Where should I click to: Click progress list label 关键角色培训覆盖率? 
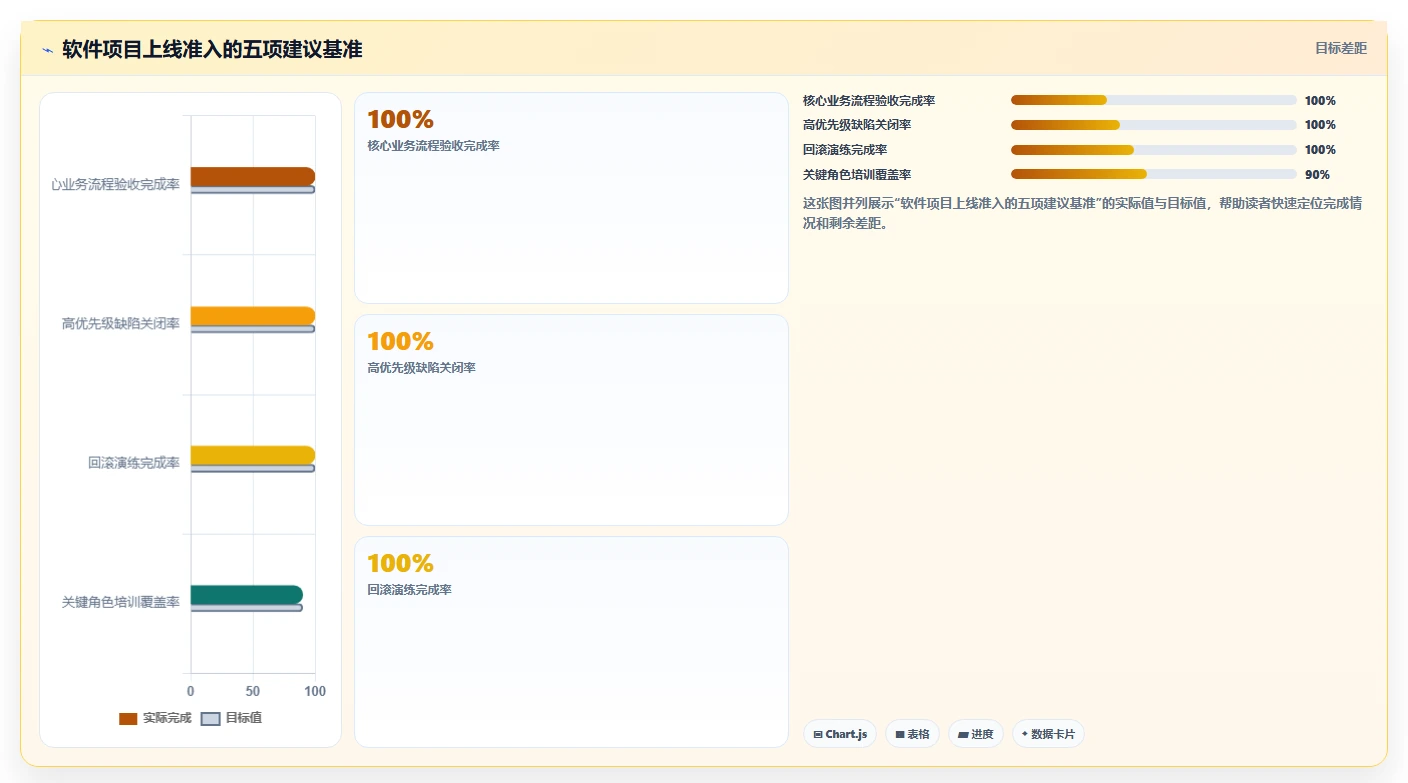point(857,175)
